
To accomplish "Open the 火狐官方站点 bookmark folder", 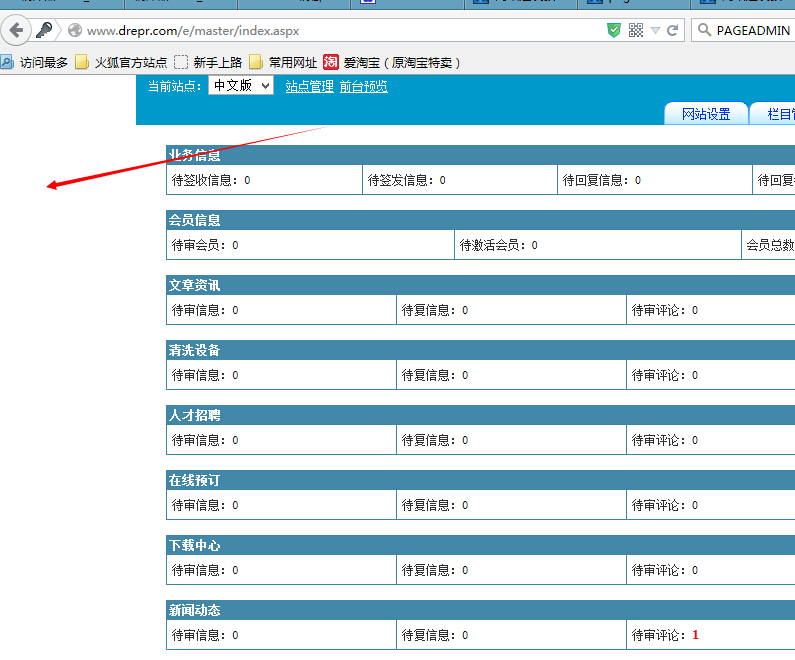I will 121,62.
